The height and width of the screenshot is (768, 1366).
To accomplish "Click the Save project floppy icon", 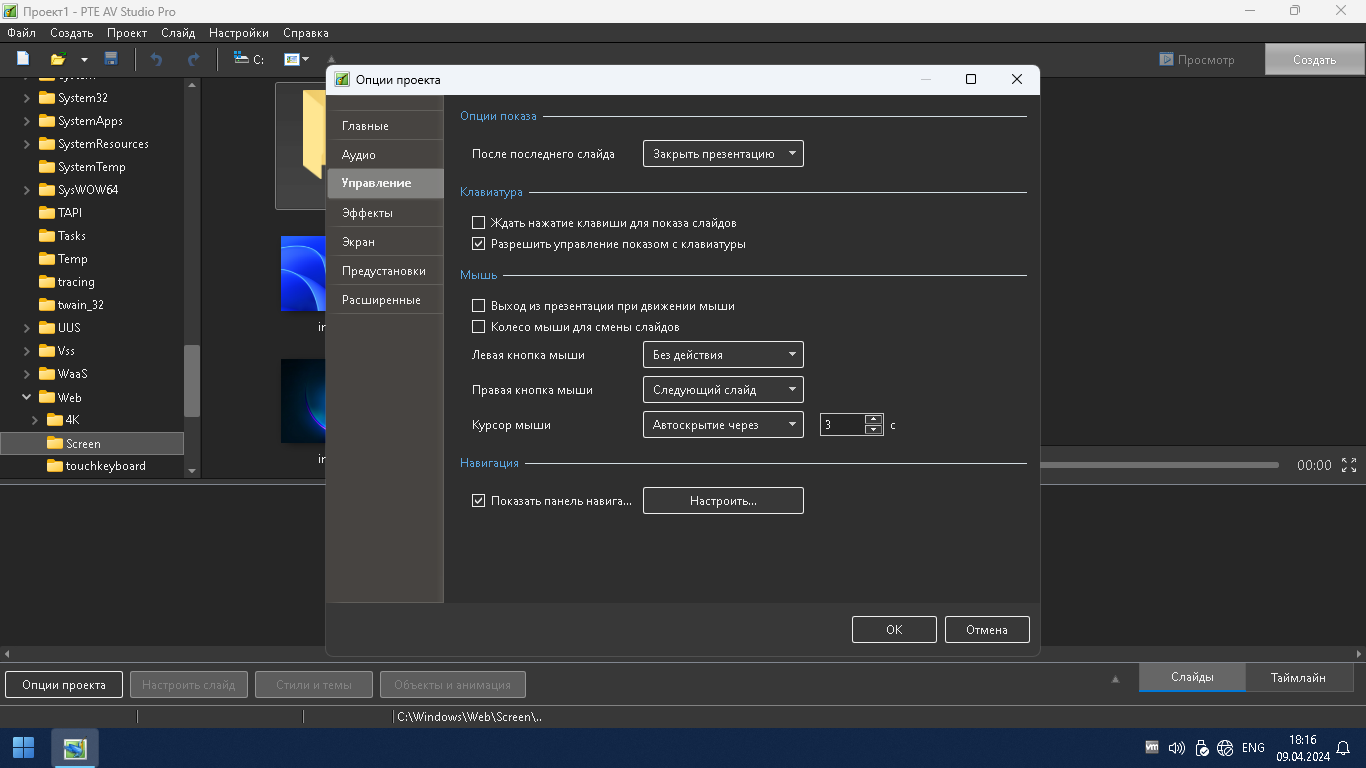I will [111, 59].
